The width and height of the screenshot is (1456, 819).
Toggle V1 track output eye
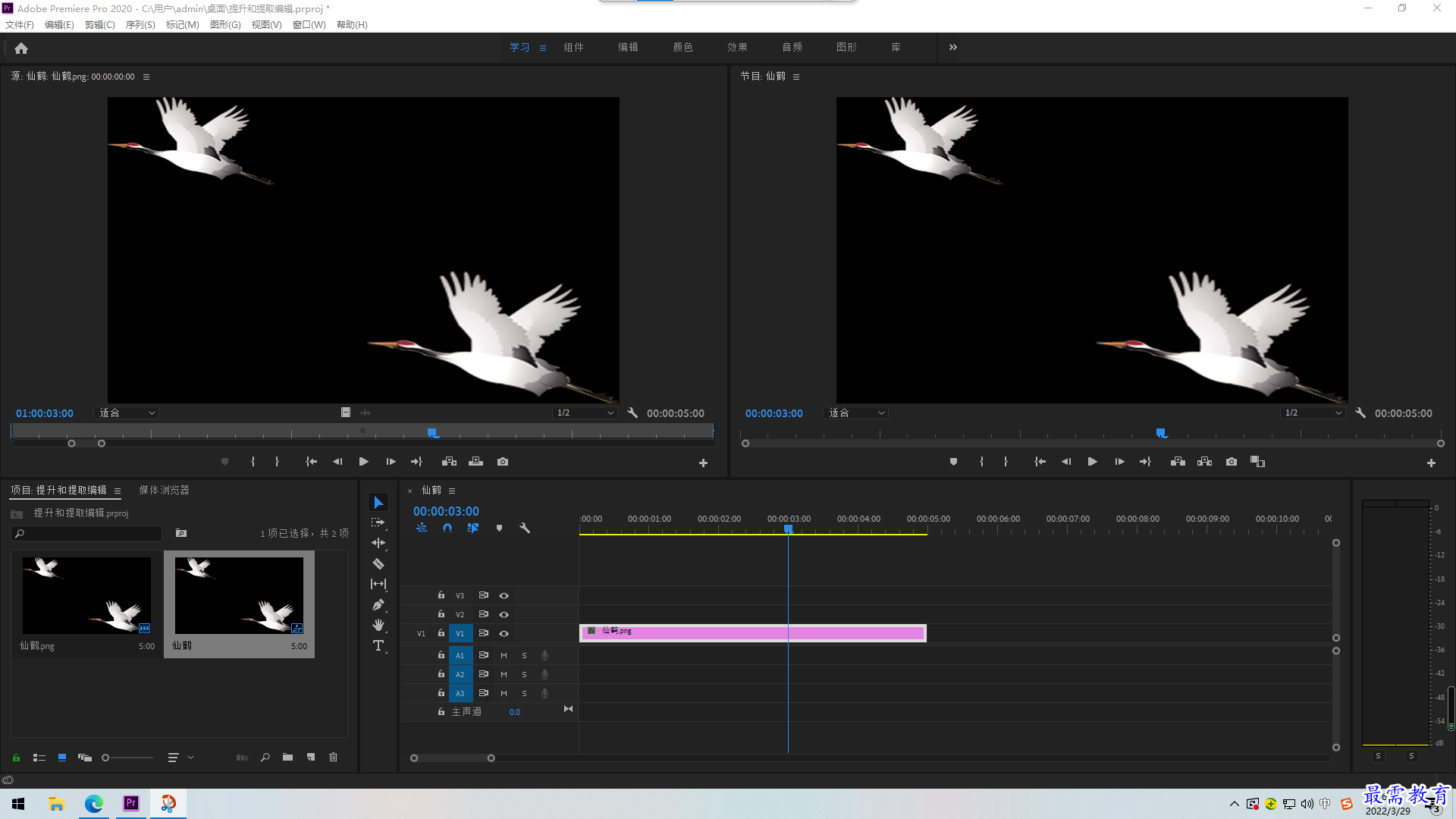click(x=504, y=634)
